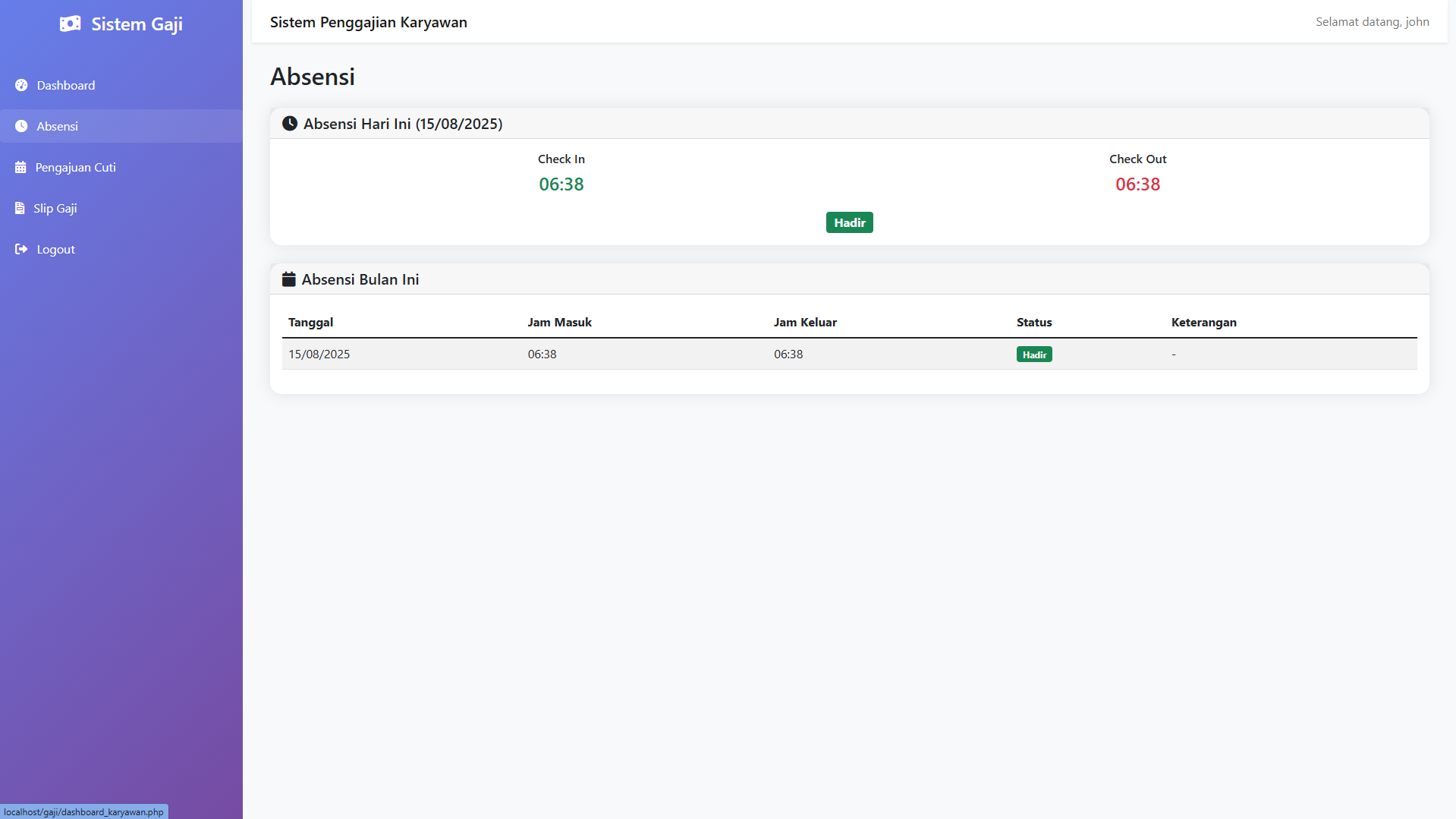The image size is (1456, 819).
Task: Click the Jam Masuk column header
Action: coord(559,322)
